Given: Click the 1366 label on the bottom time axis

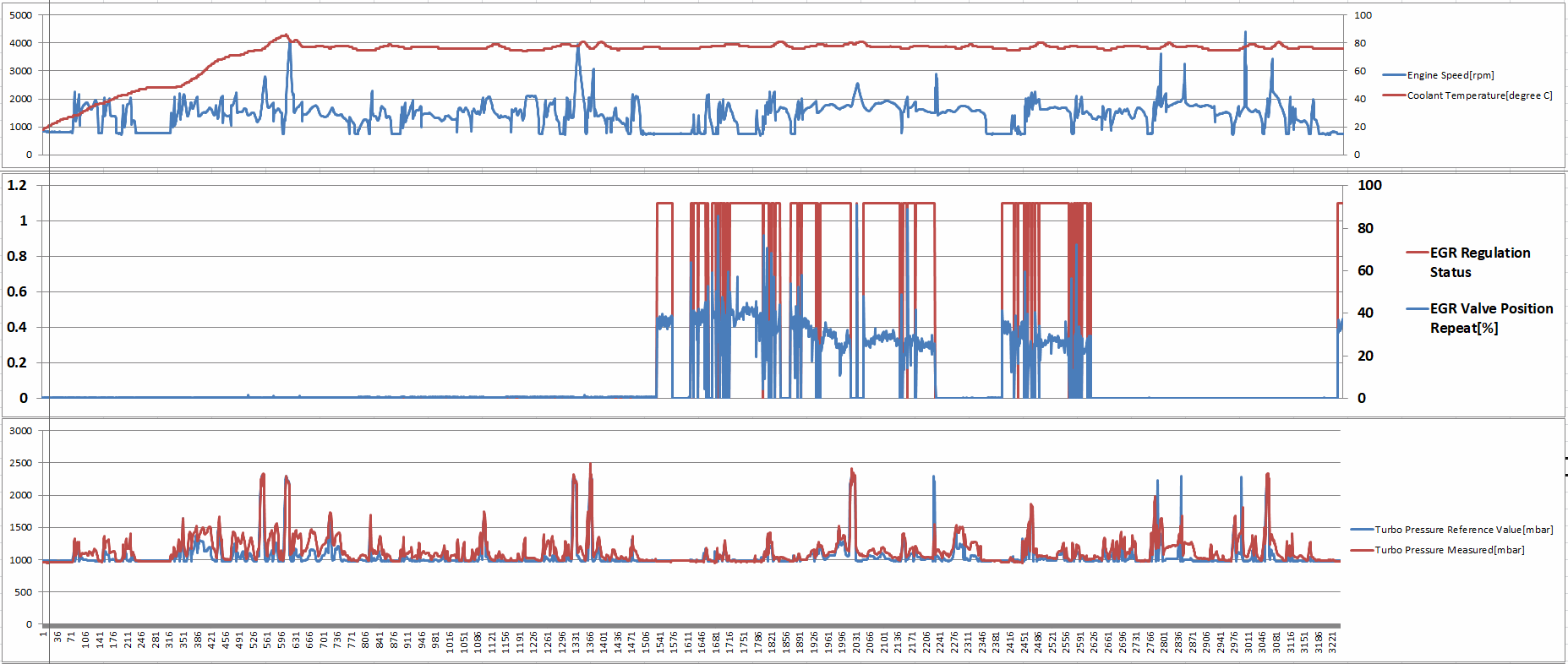Looking at the screenshot, I should point(589,641).
